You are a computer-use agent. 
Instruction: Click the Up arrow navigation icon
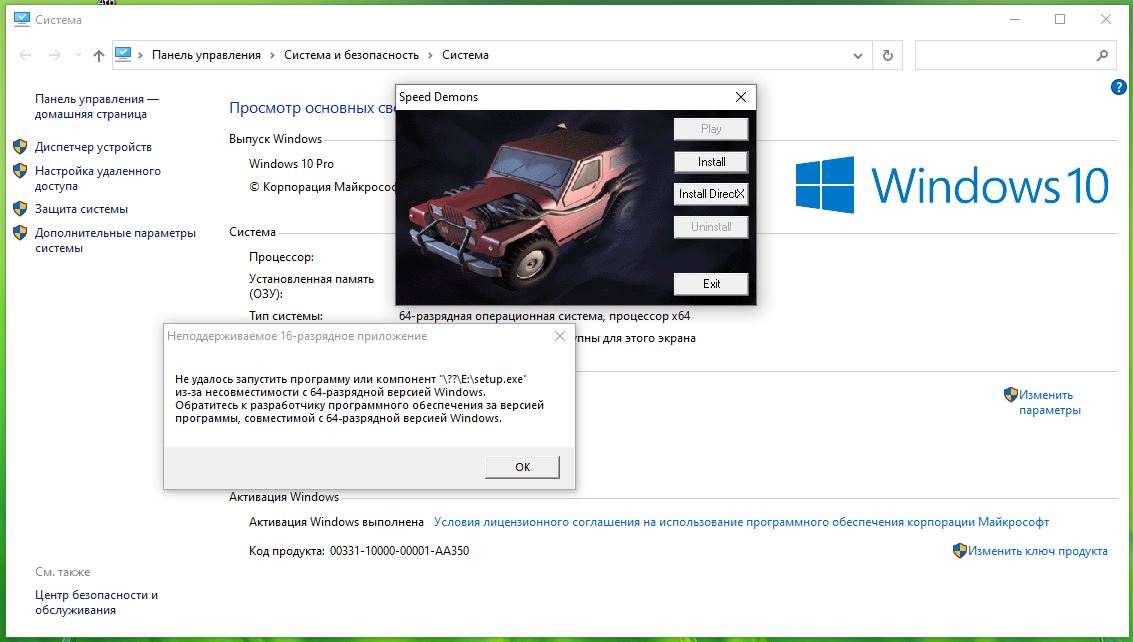click(x=98, y=56)
